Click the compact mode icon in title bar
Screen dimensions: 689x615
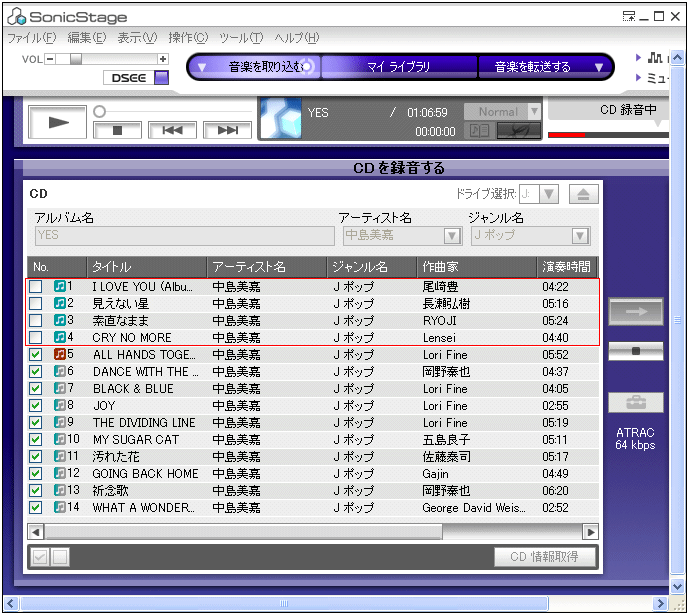pos(629,17)
